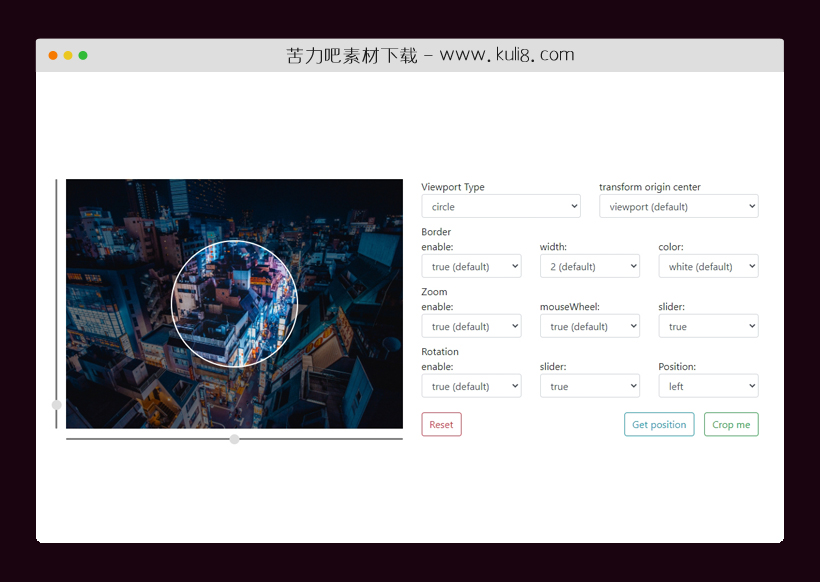Open the Rotation slider dropdown
The image size is (820, 582).
tap(589, 385)
